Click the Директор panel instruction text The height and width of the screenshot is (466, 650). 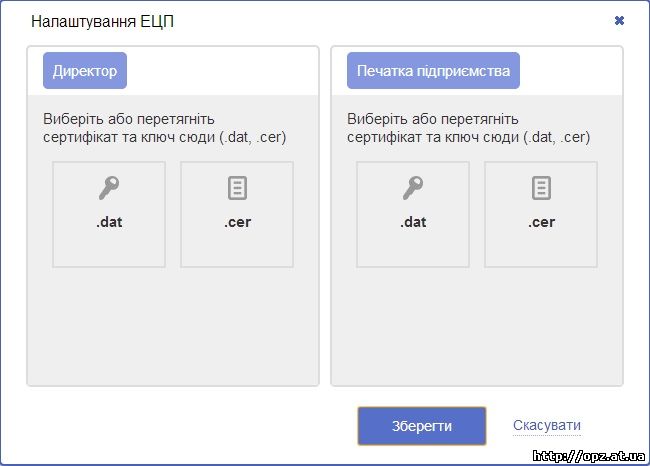click(x=165, y=128)
